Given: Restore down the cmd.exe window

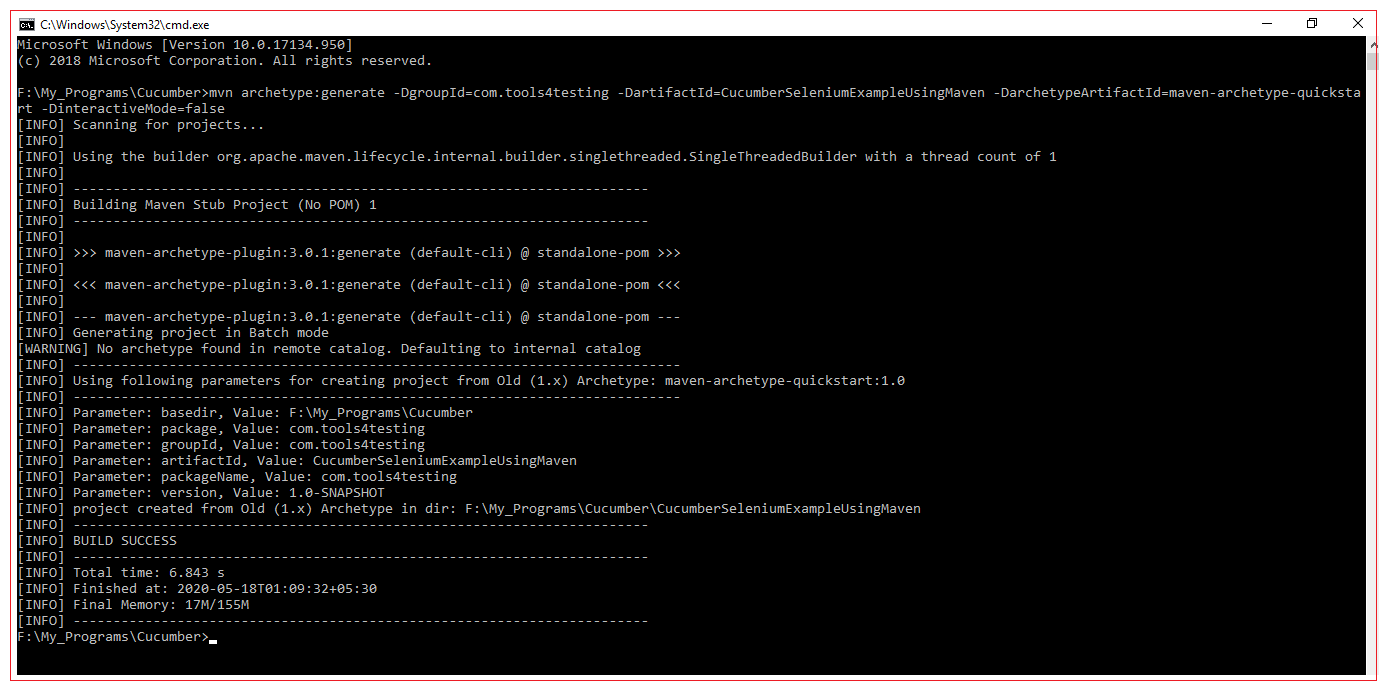Looking at the screenshot, I should 1312,24.
